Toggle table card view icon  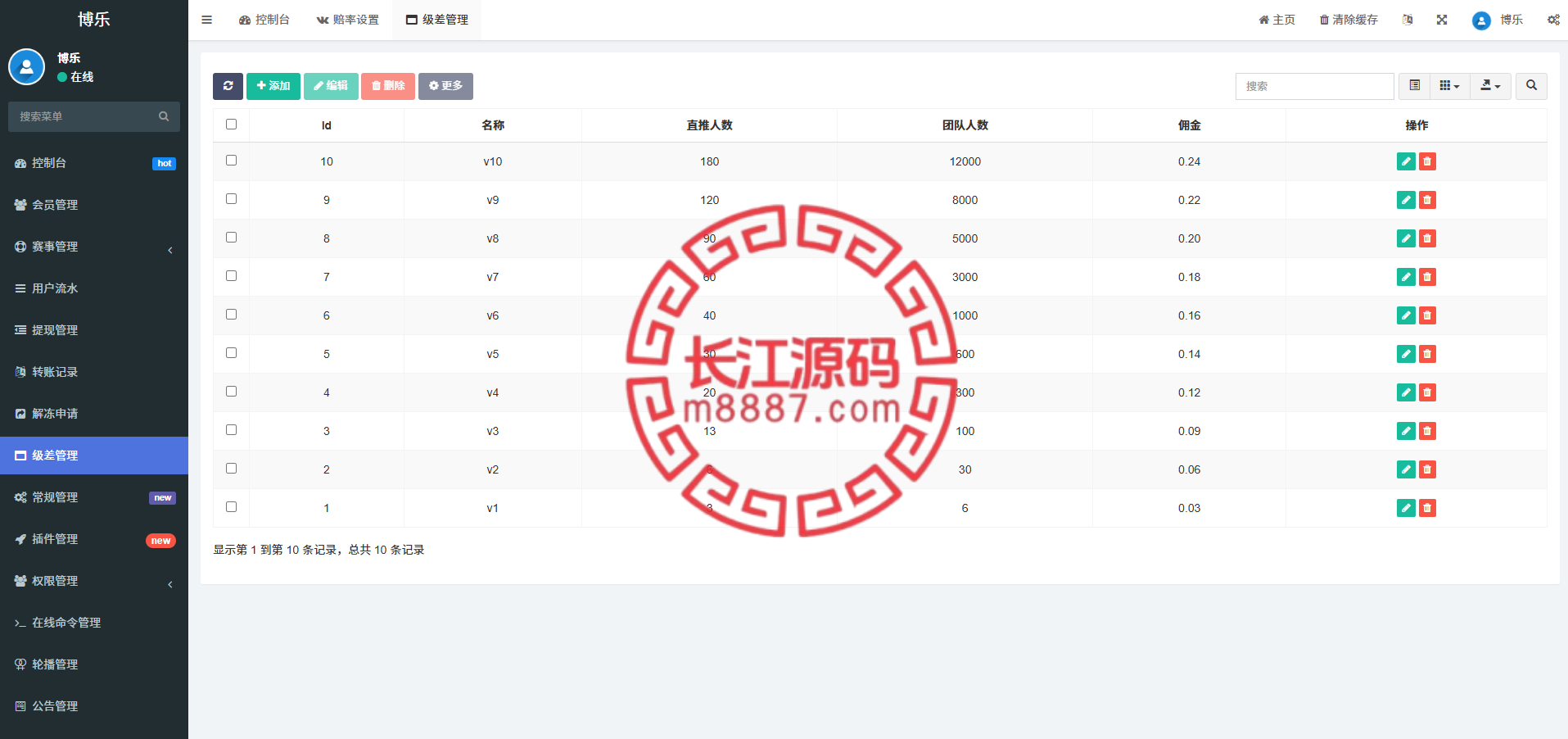(x=1414, y=86)
